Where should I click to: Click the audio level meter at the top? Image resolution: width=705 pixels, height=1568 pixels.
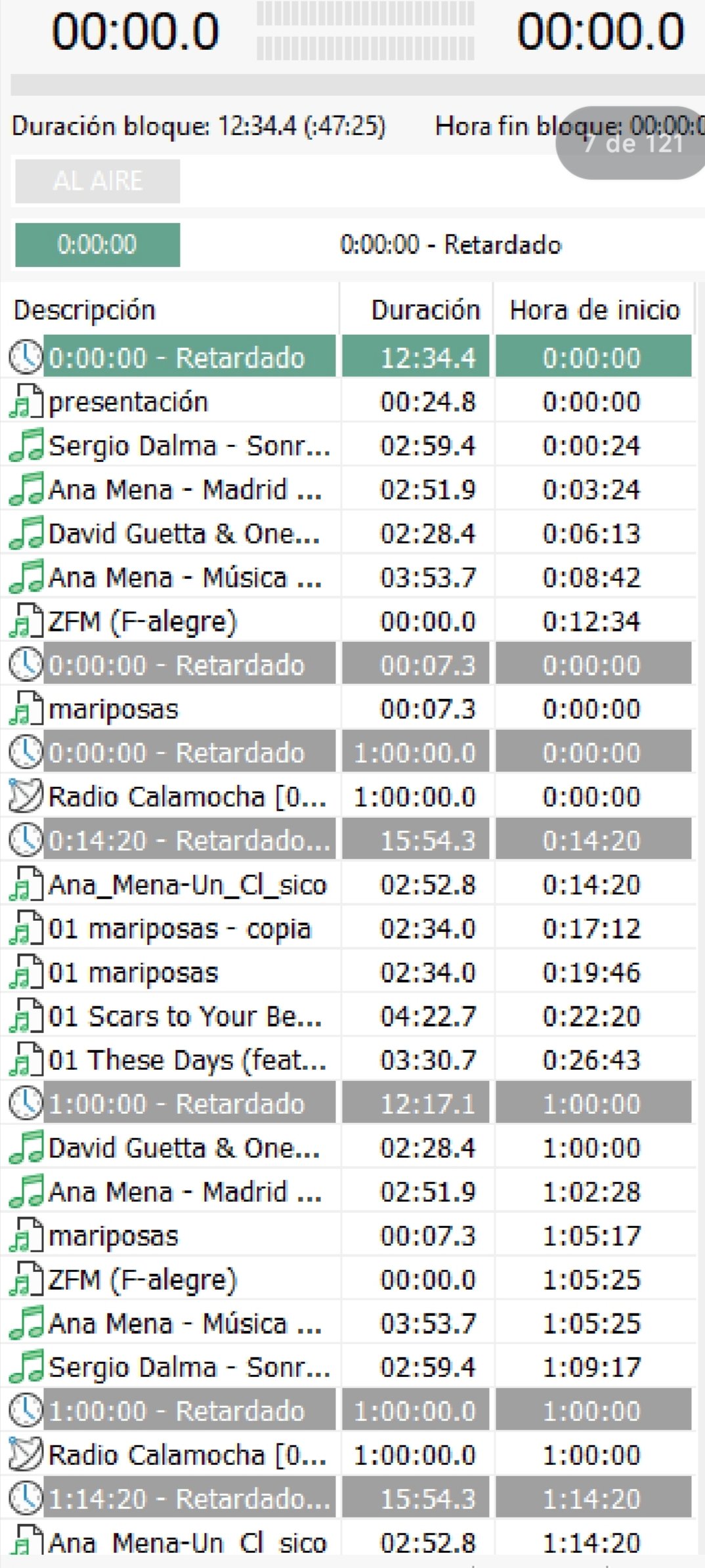point(365,31)
